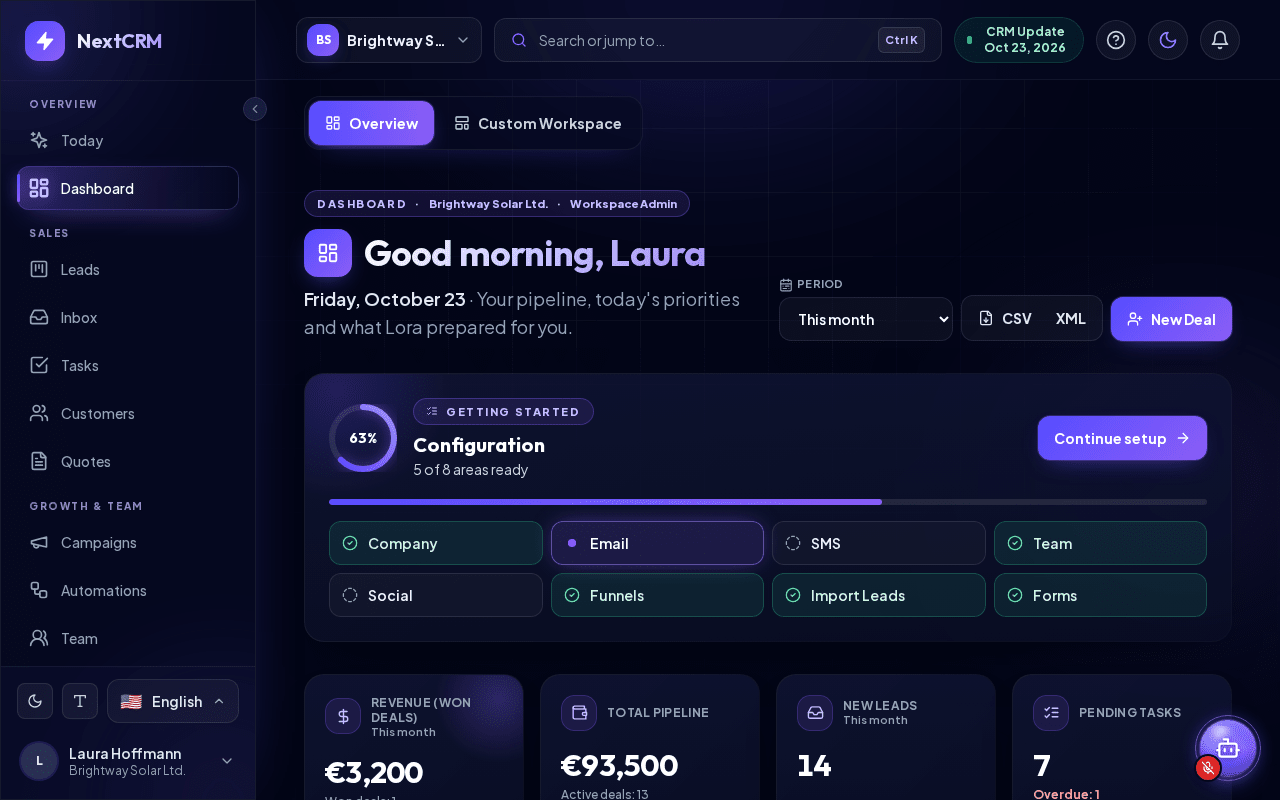Viewport: 1280px width, 800px height.
Task: Open Customers in the sidebar
Action: (128, 413)
